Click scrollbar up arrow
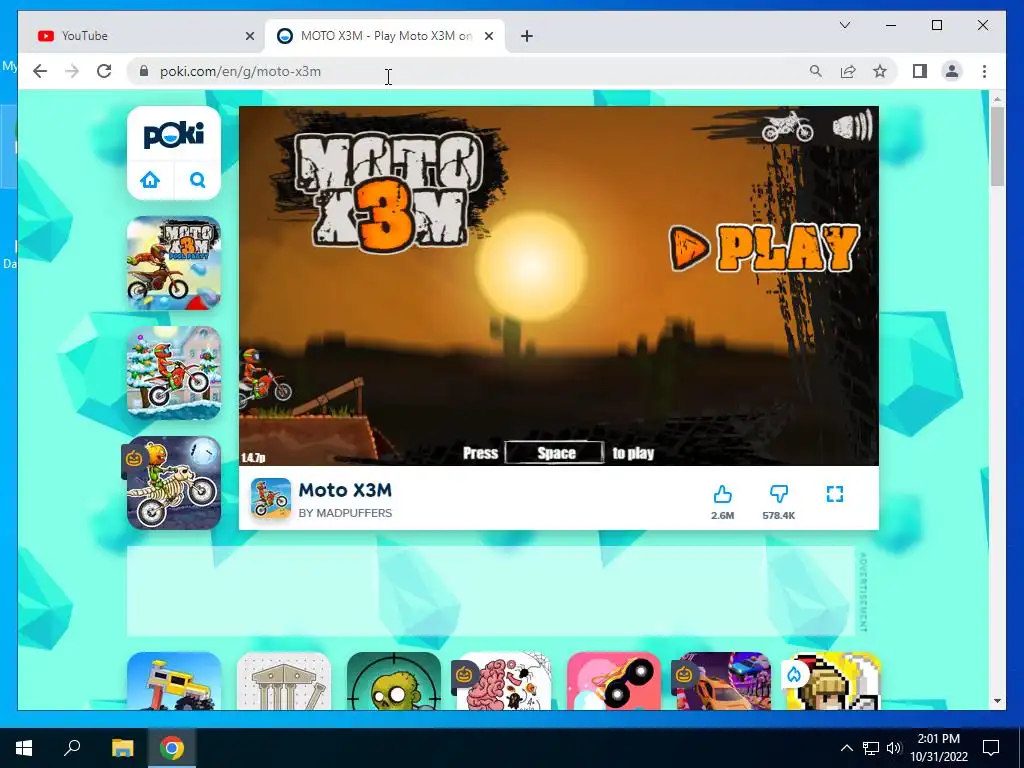Viewport: 1024px width, 768px height. click(997, 99)
